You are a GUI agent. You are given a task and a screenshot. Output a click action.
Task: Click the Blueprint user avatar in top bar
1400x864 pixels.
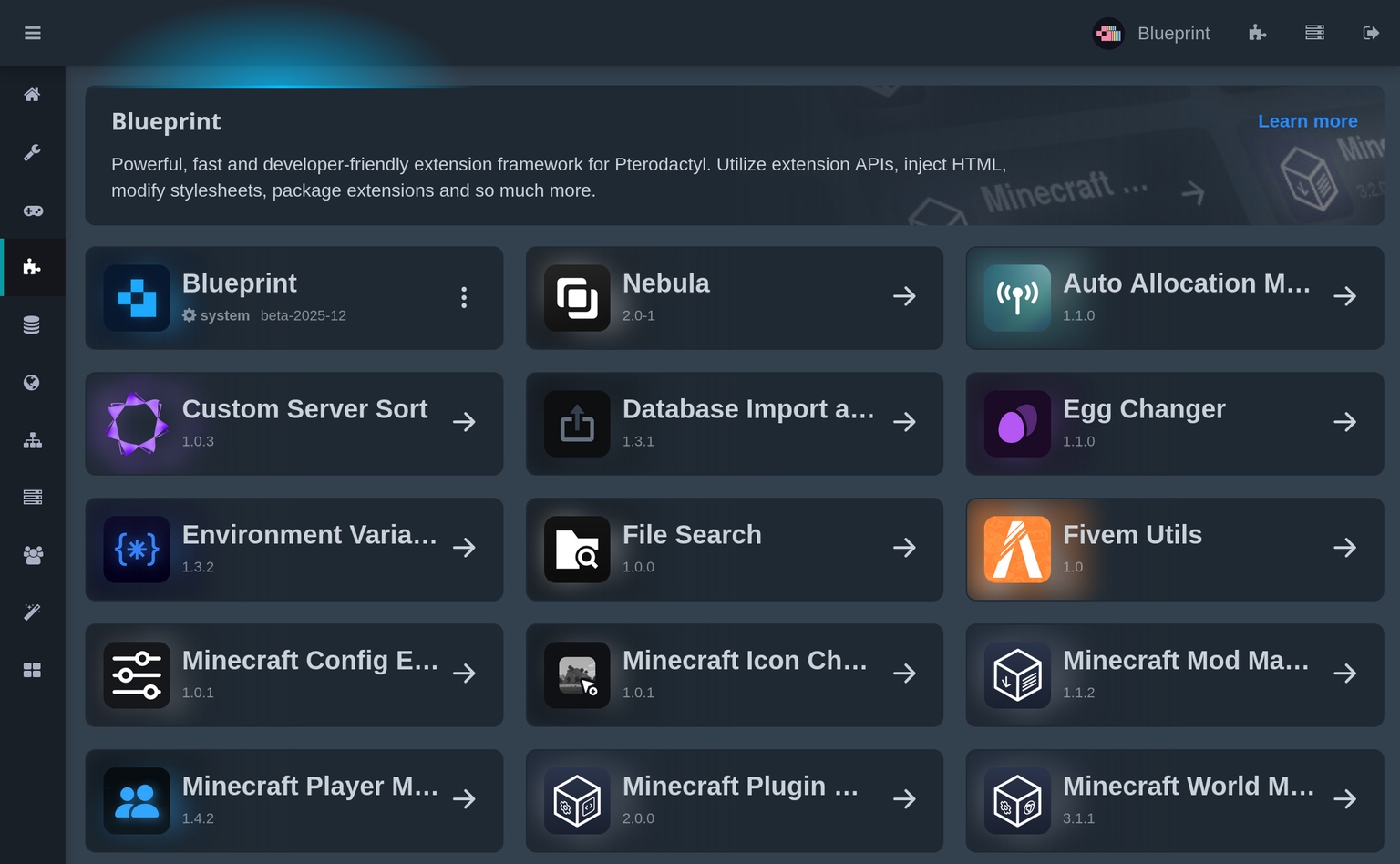(1108, 34)
